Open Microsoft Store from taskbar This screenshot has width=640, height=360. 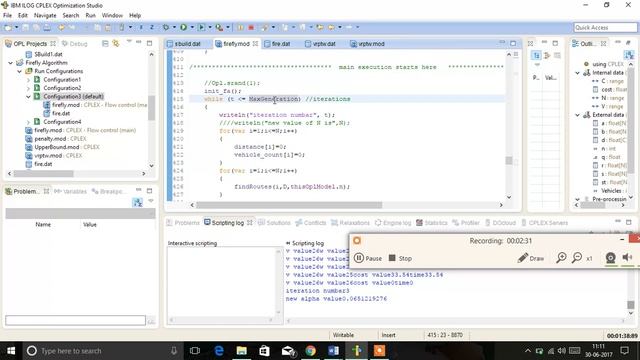pyautogui.click(x=264, y=351)
